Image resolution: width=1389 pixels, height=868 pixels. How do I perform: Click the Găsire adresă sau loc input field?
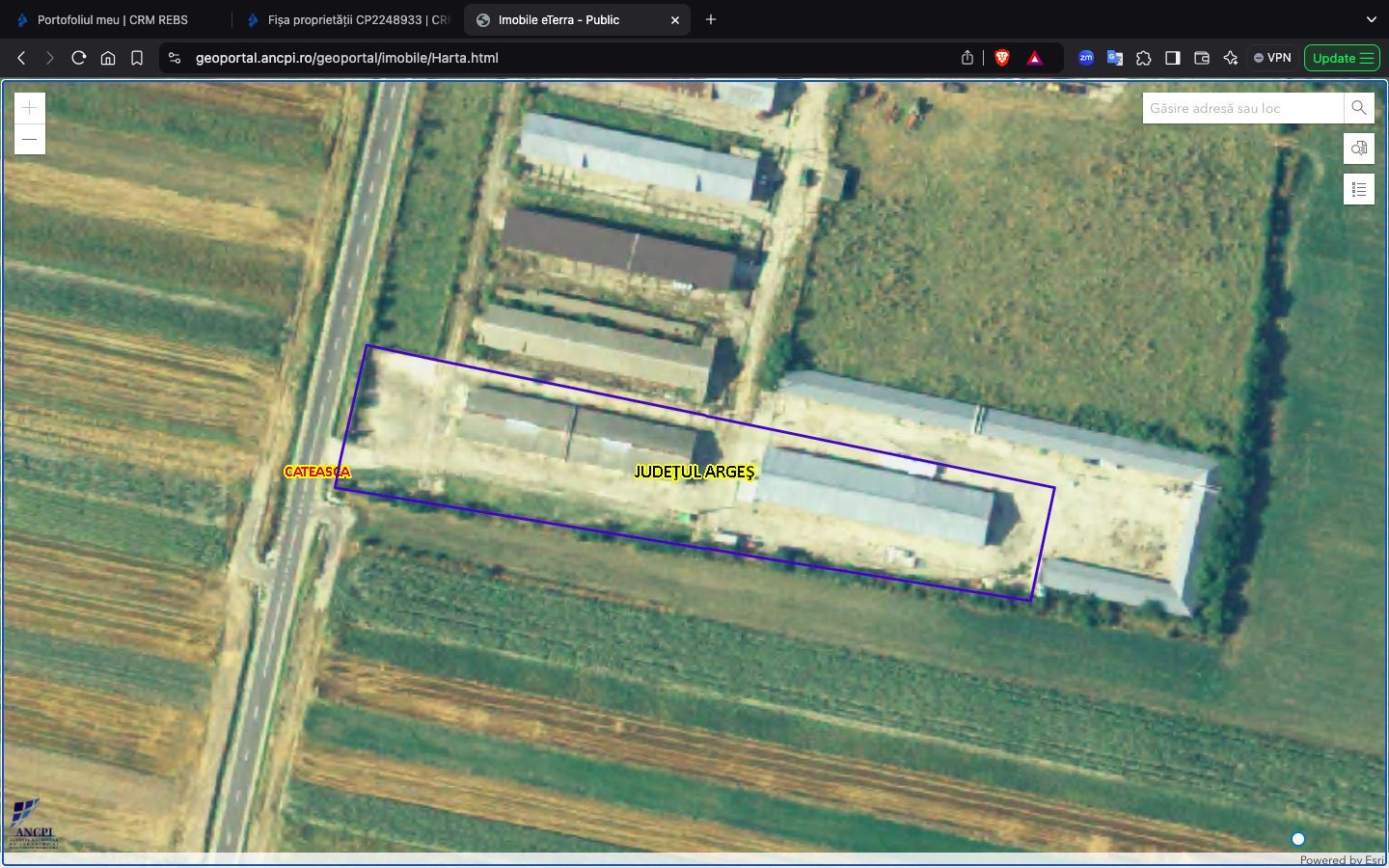tap(1242, 108)
